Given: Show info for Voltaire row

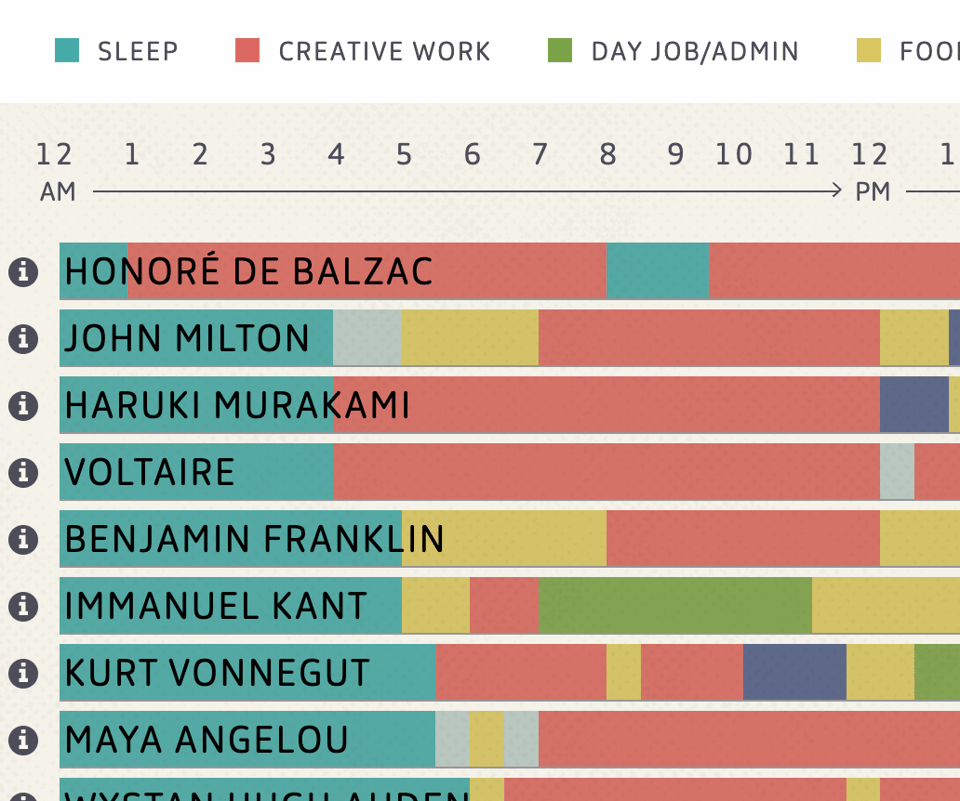Looking at the screenshot, I should 23,473.
